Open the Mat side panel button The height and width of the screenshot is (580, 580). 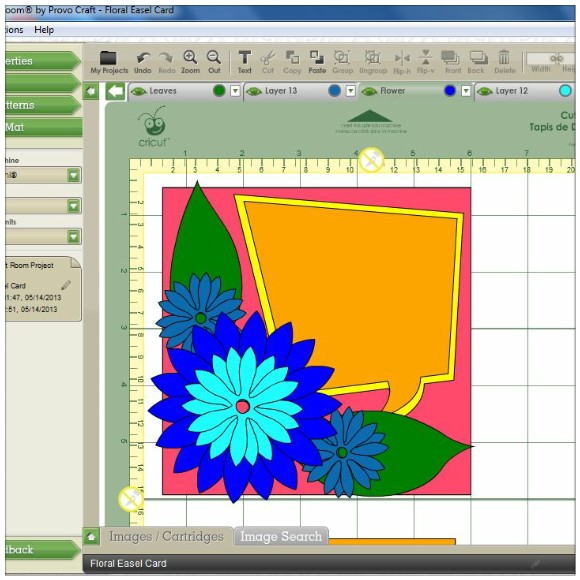click(43, 127)
